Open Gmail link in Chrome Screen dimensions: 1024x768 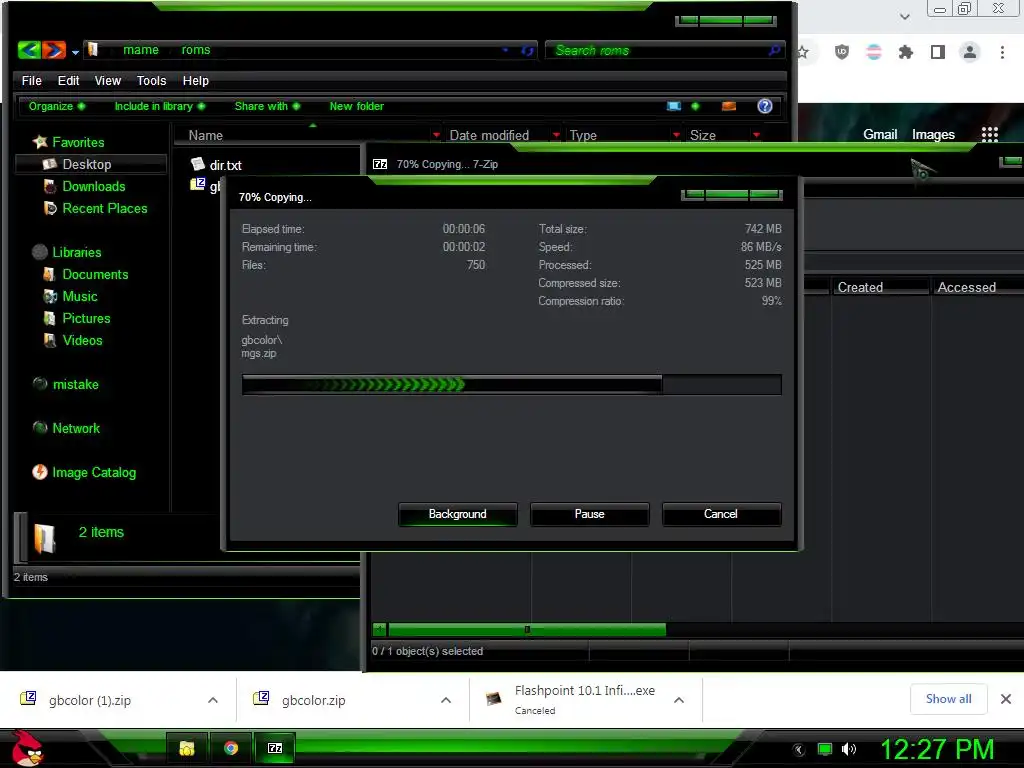[x=880, y=135]
